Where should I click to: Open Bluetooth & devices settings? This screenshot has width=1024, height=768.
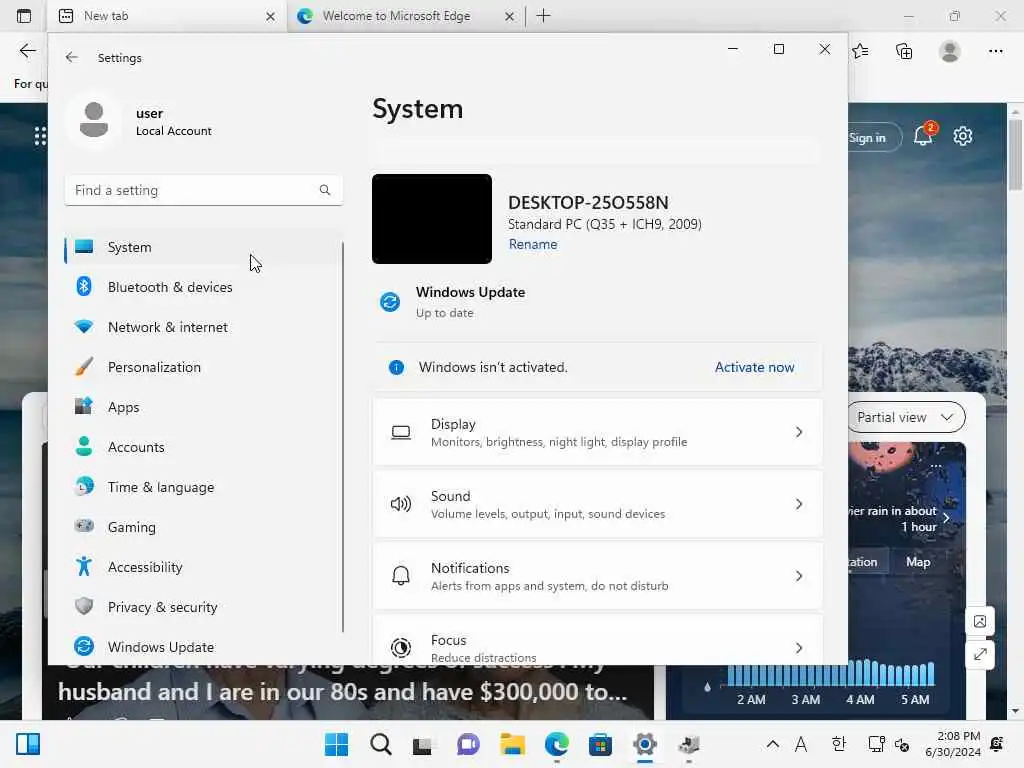[202, 287]
